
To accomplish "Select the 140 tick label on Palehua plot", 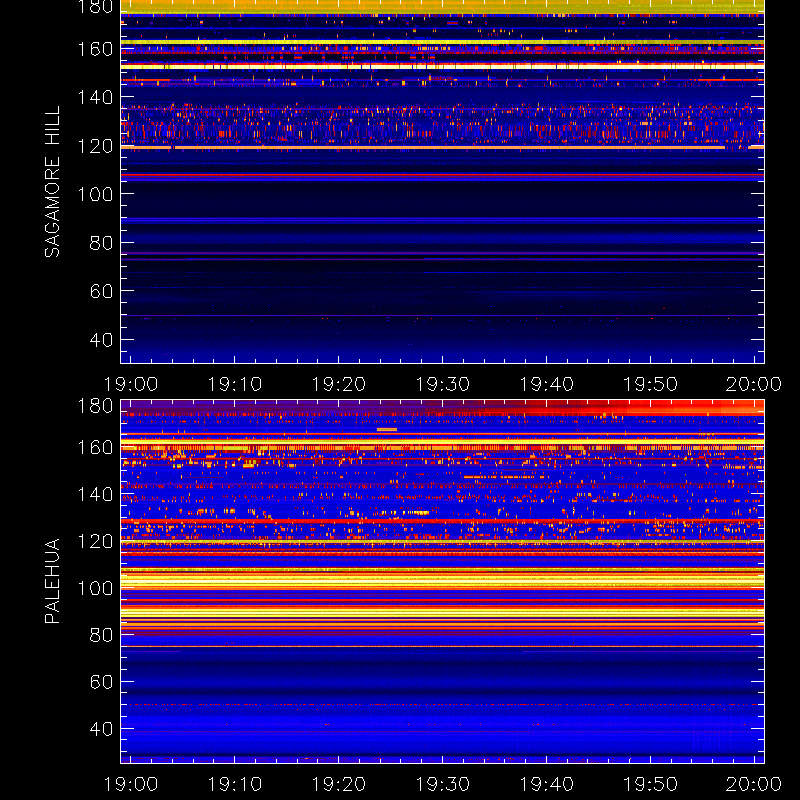I will click(x=95, y=494).
